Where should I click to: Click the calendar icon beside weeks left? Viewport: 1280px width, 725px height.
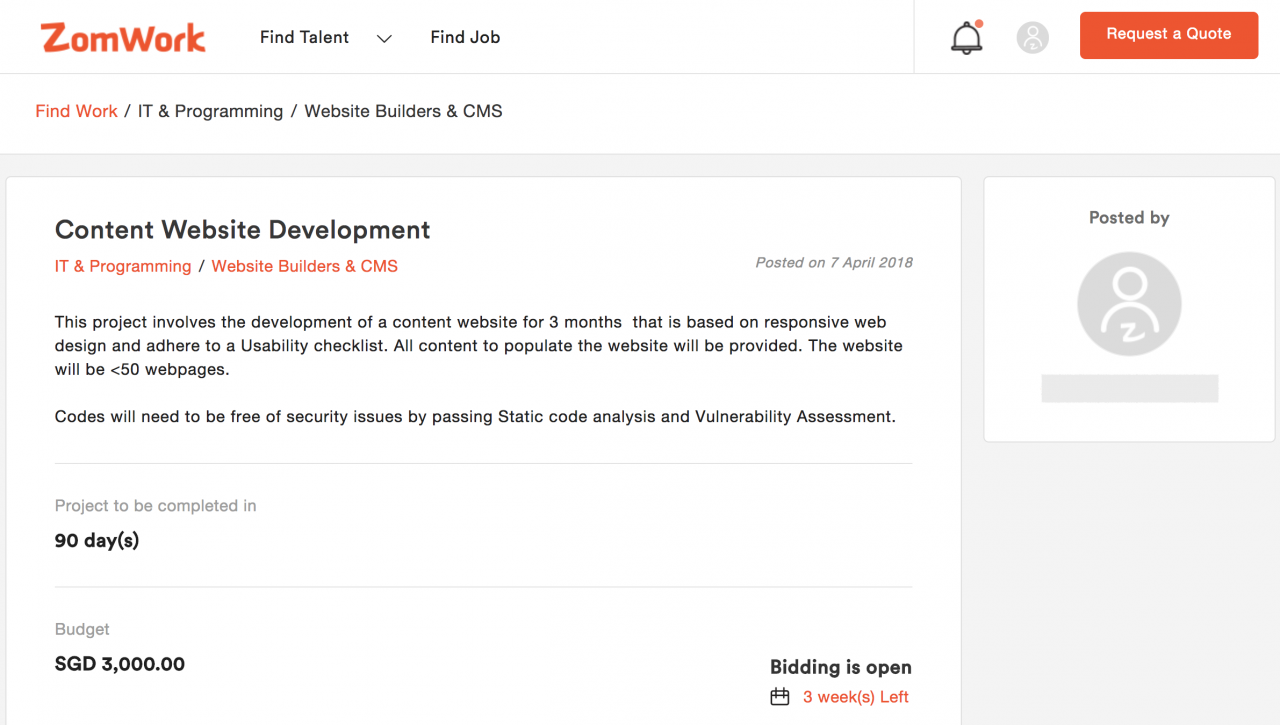[x=780, y=697]
